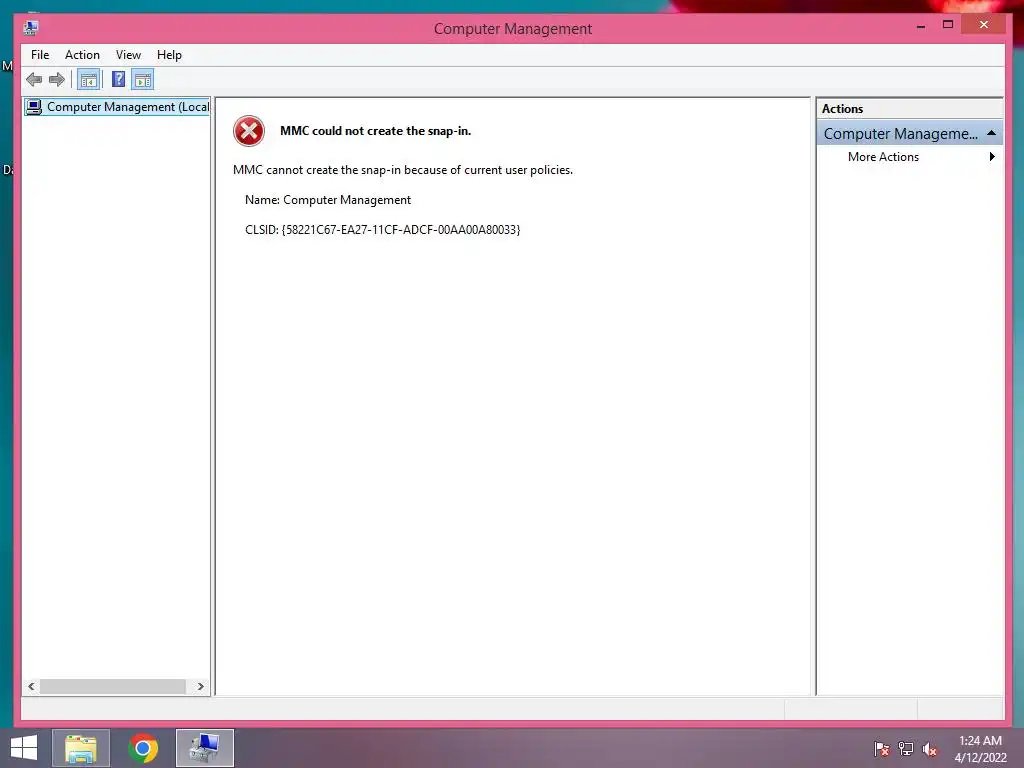Viewport: 1024px width, 768px height.
Task: Open Action Center flag tray icon
Action: coord(881,749)
